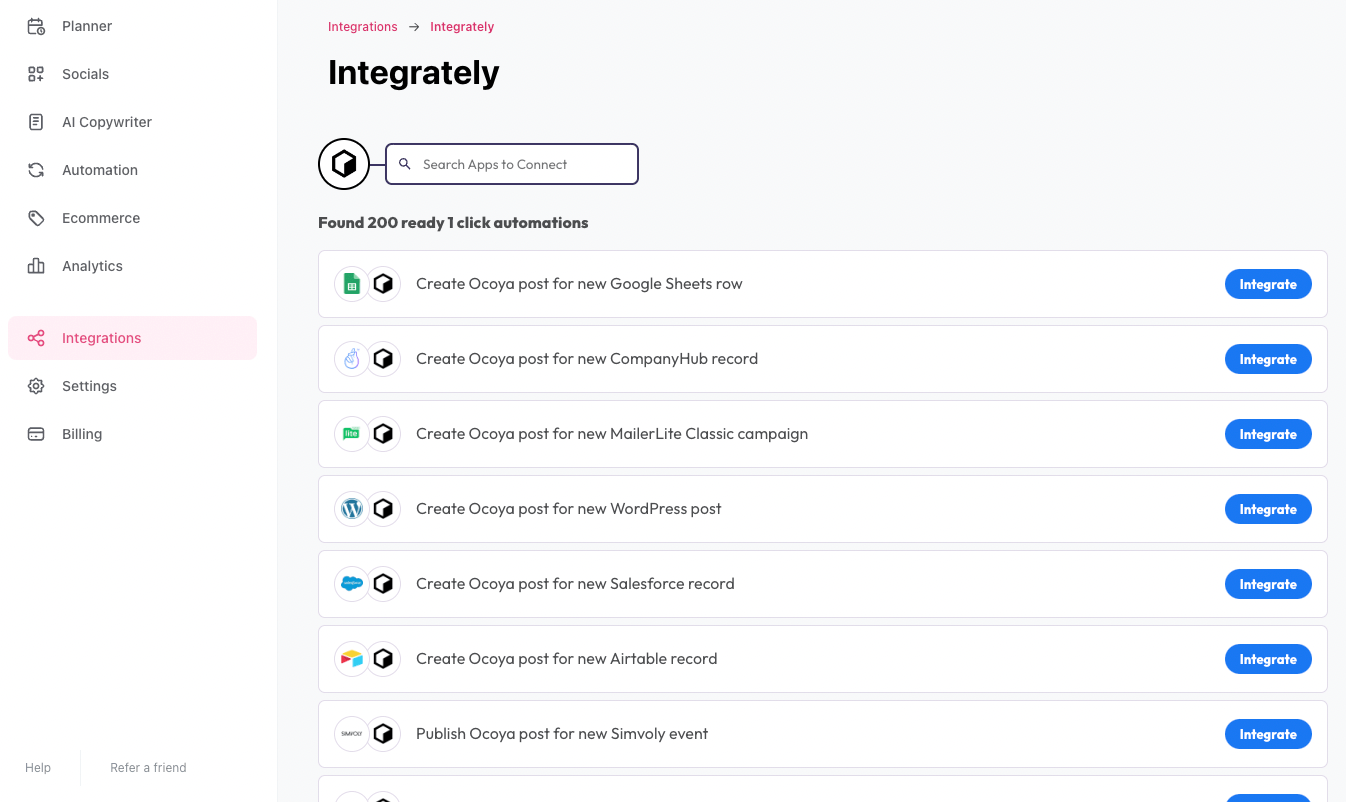Integrate the Airtable record automation

[x=1268, y=659]
